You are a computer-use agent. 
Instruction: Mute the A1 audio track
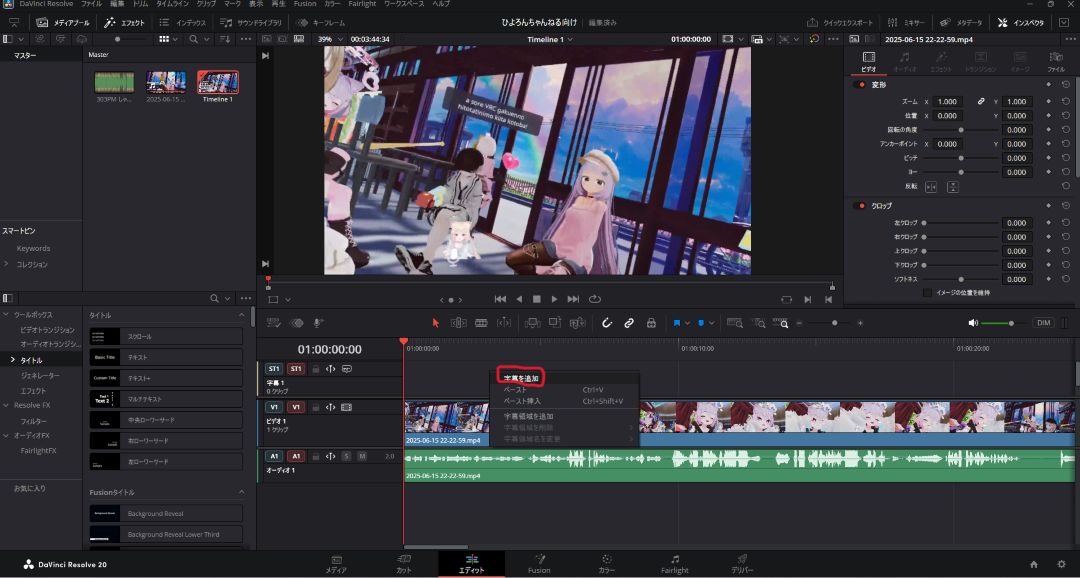pos(362,456)
